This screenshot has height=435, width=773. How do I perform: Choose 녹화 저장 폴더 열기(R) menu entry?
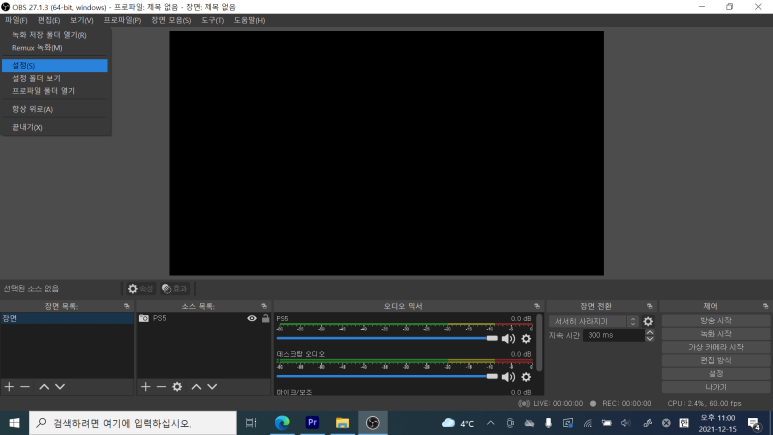tap(55, 35)
